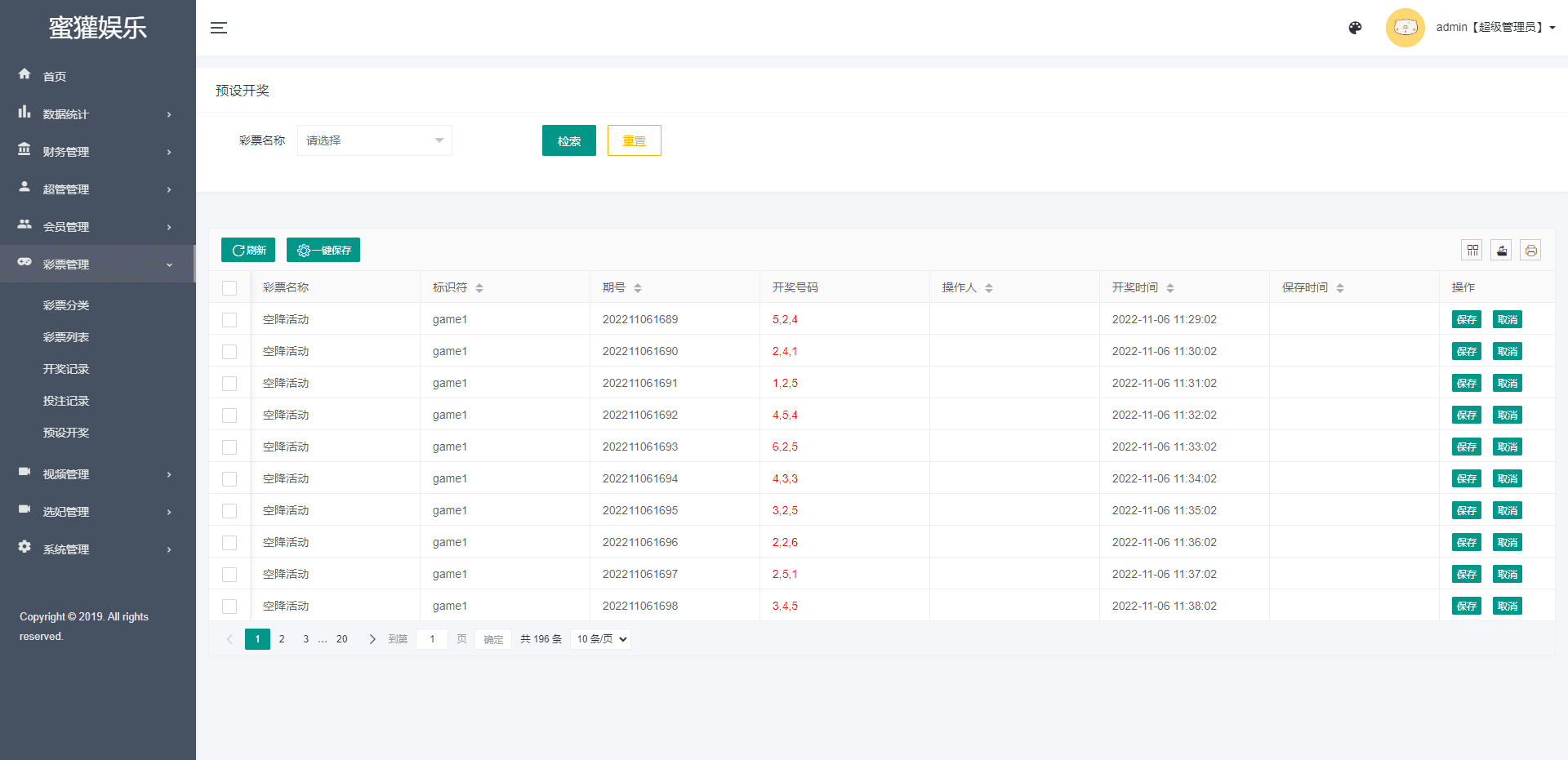This screenshot has height=760, width=1568.
Task: Check the row for period 202211061689
Action: click(x=229, y=320)
